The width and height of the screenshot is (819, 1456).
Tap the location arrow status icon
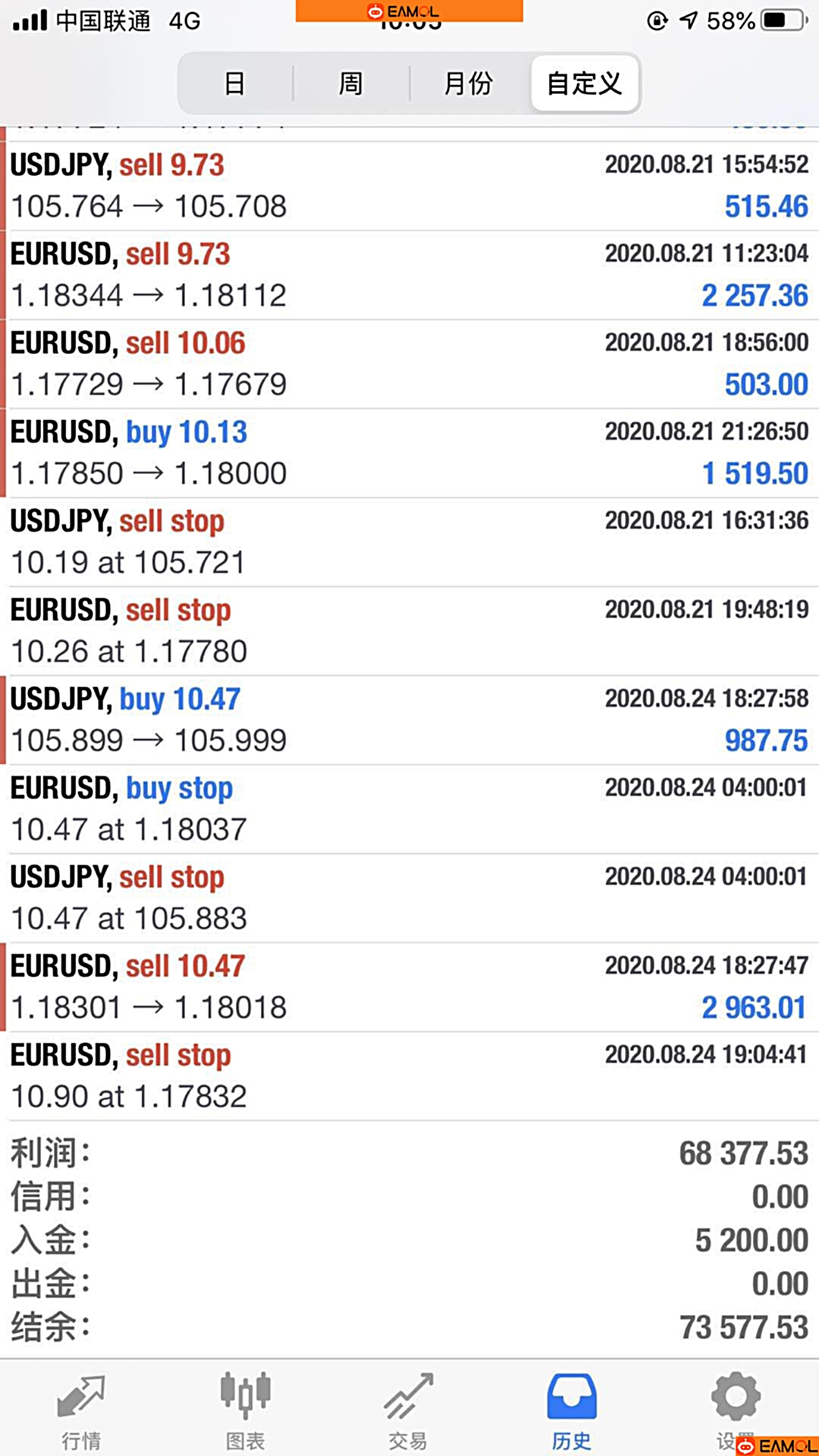[x=689, y=20]
